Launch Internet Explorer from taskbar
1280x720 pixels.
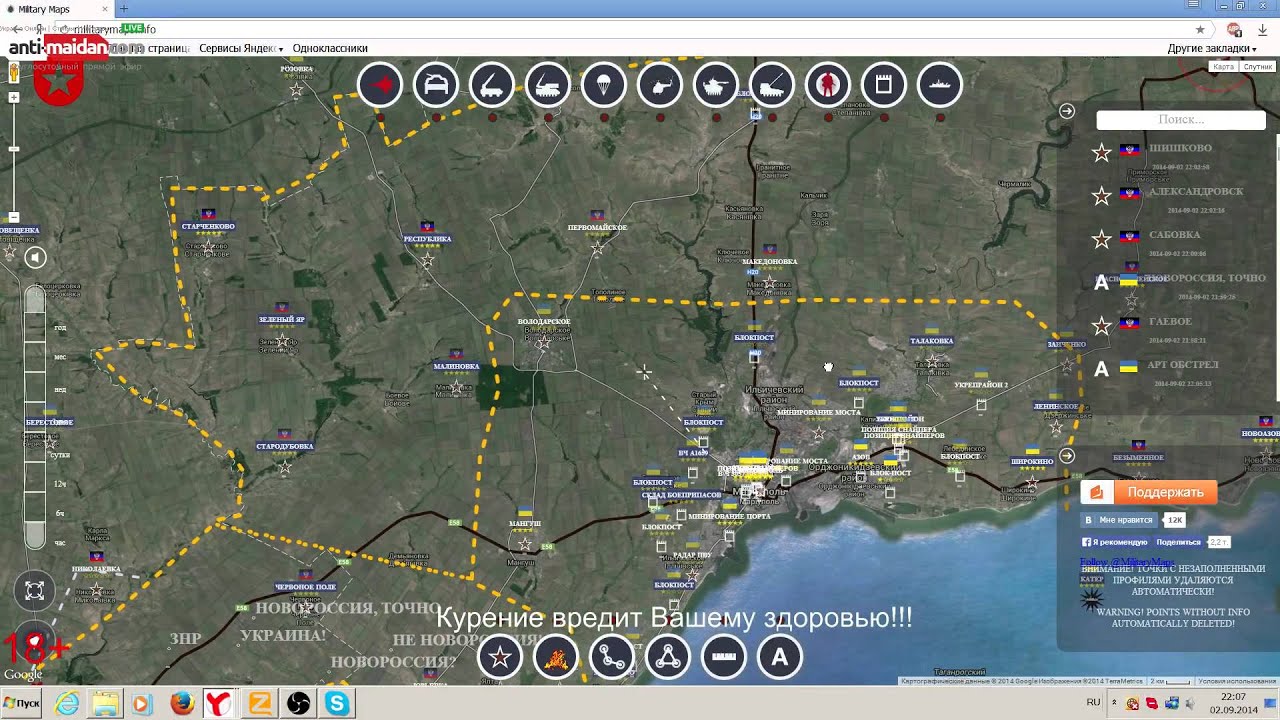[67, 704]
